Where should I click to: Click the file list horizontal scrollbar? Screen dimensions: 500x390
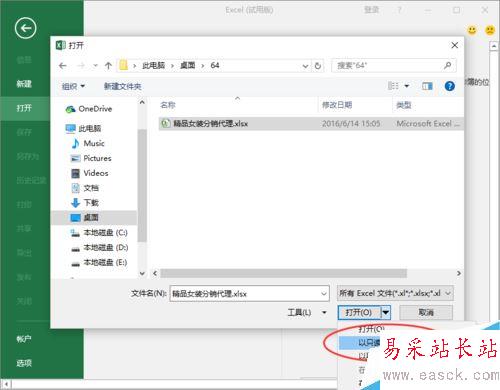[x=284, y=273]
